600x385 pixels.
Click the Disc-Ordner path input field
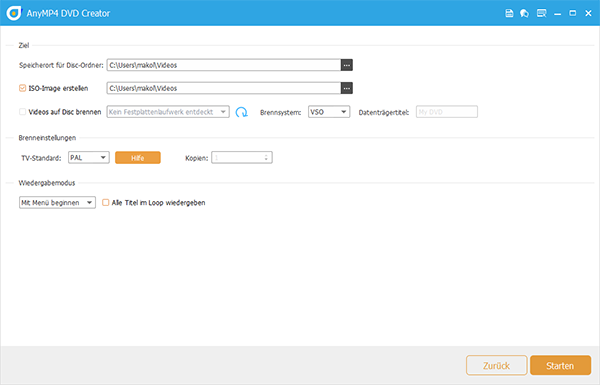[x=224, y=65]
